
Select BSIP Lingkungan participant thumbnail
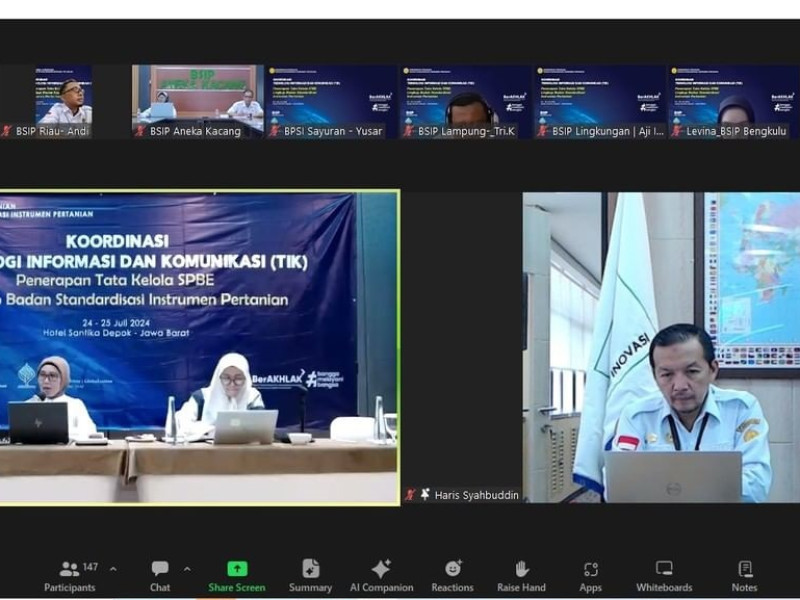pyautogui.click(x=599, y=100)
